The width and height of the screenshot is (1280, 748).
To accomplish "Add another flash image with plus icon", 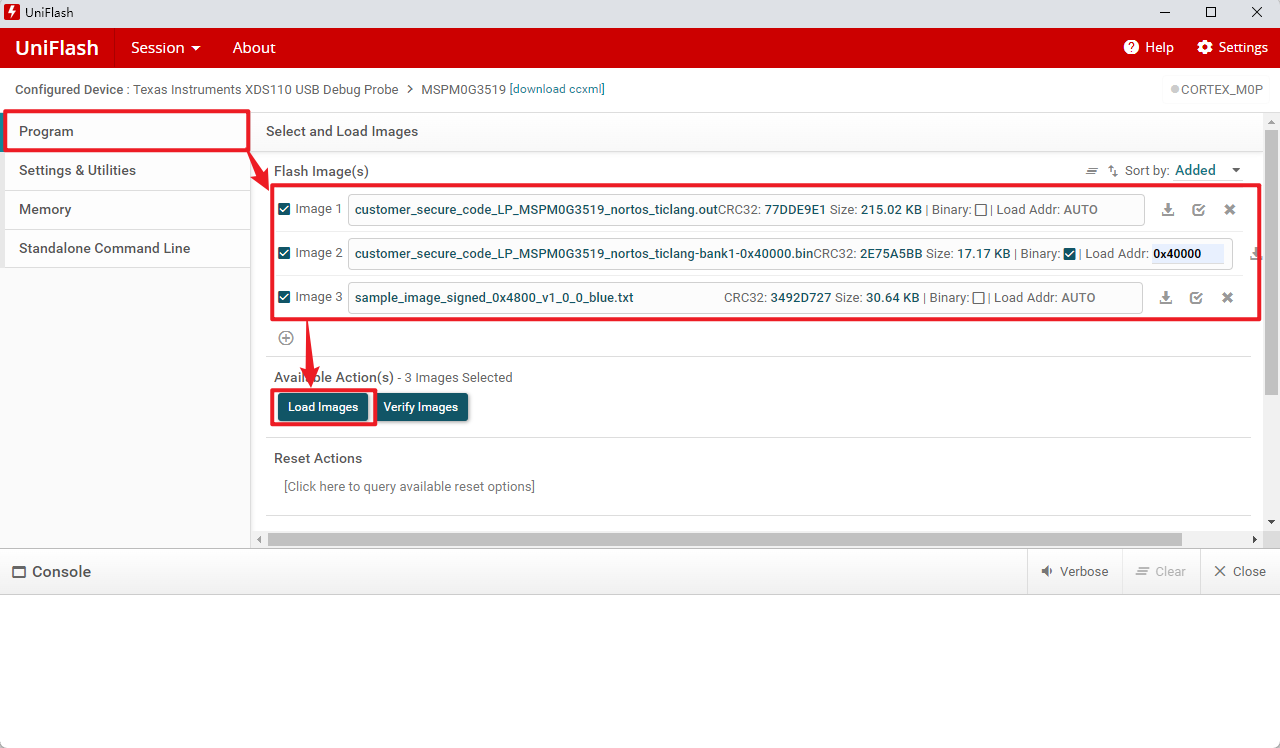I will pos(286,338).
